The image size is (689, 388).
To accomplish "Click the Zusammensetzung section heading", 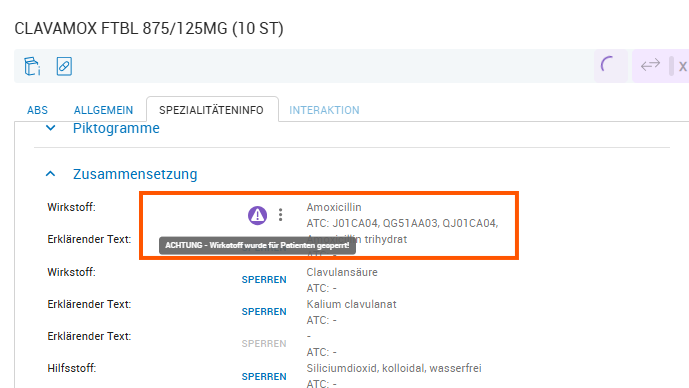I will coord(135,174).
